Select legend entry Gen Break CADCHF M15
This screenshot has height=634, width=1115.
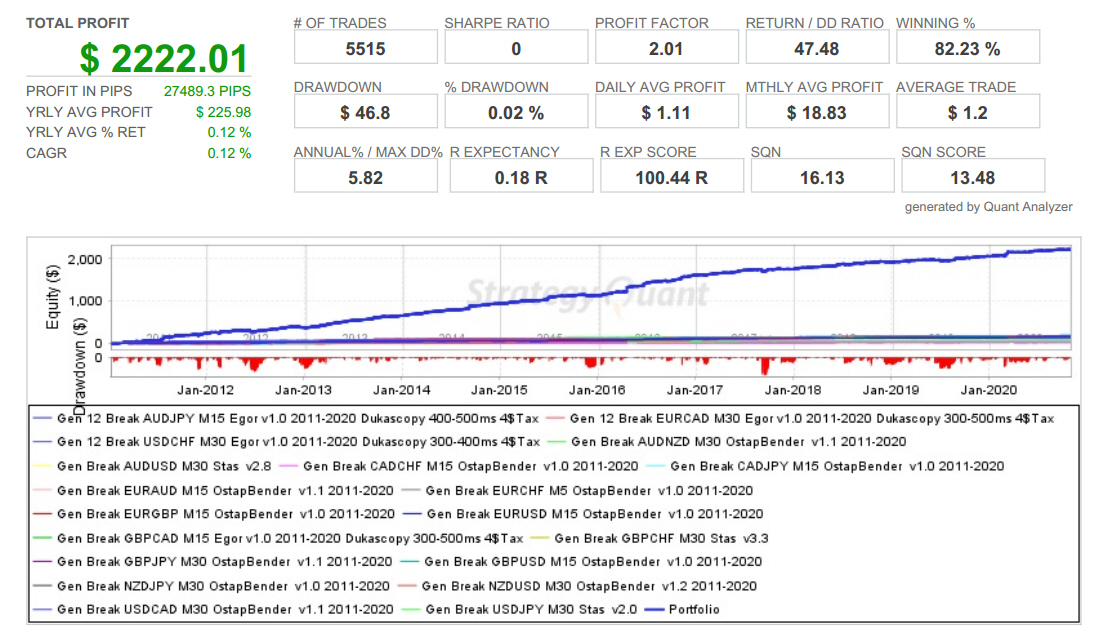(x=459, y=466)
